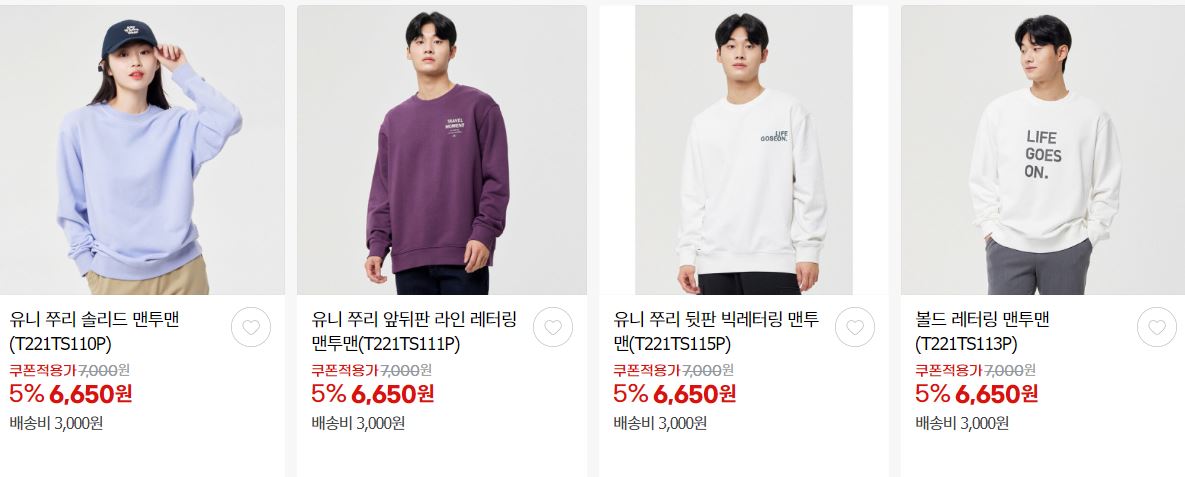This screenshot has height=477, width=1185.
Task: Click 배송비 3,000원 under T221TS115P item
Action: coord(661,423)
